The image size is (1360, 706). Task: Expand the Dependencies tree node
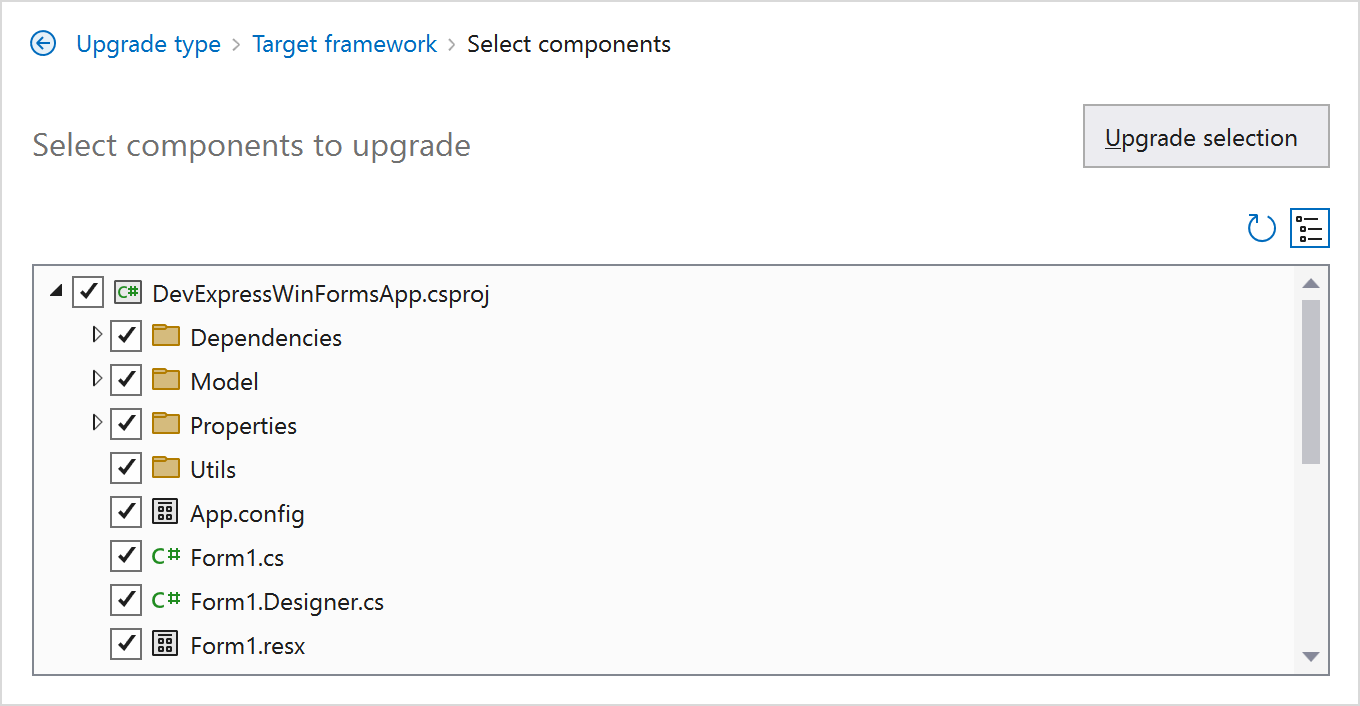pos(97,336)
